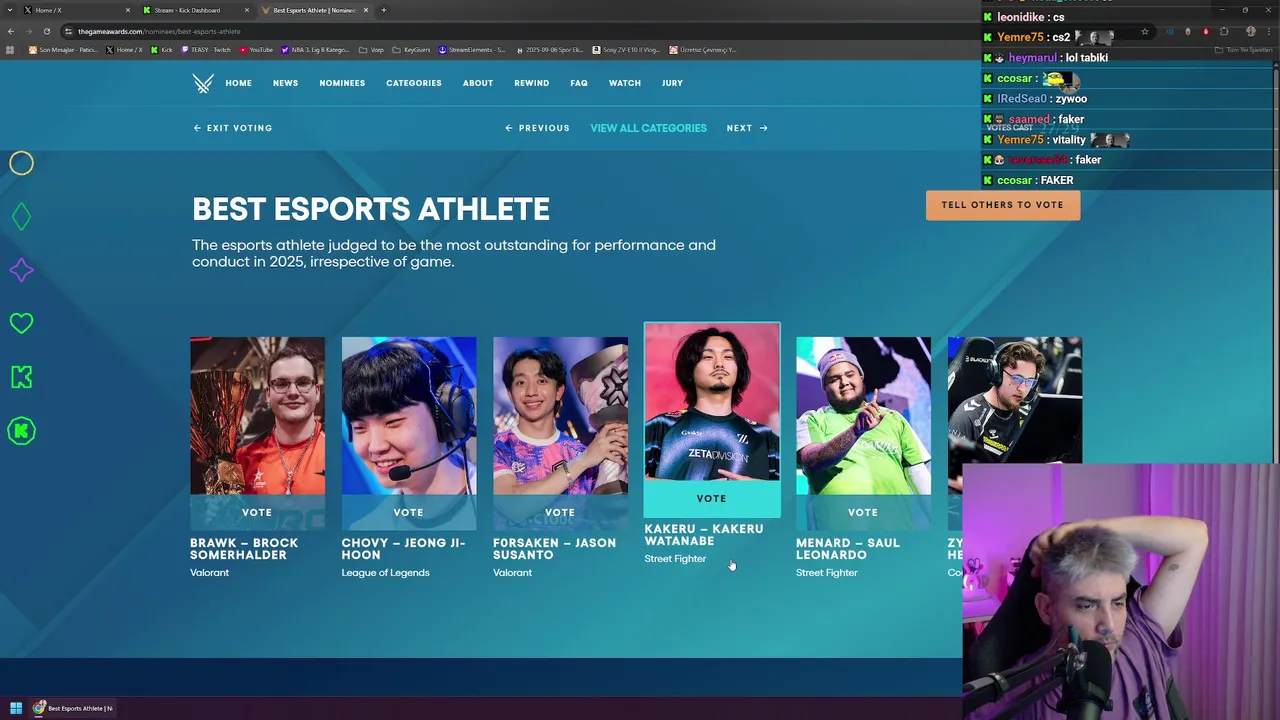Open the Son Mesajlar bookmark
Screen dimensions: 1280x720
pos(63,50)
